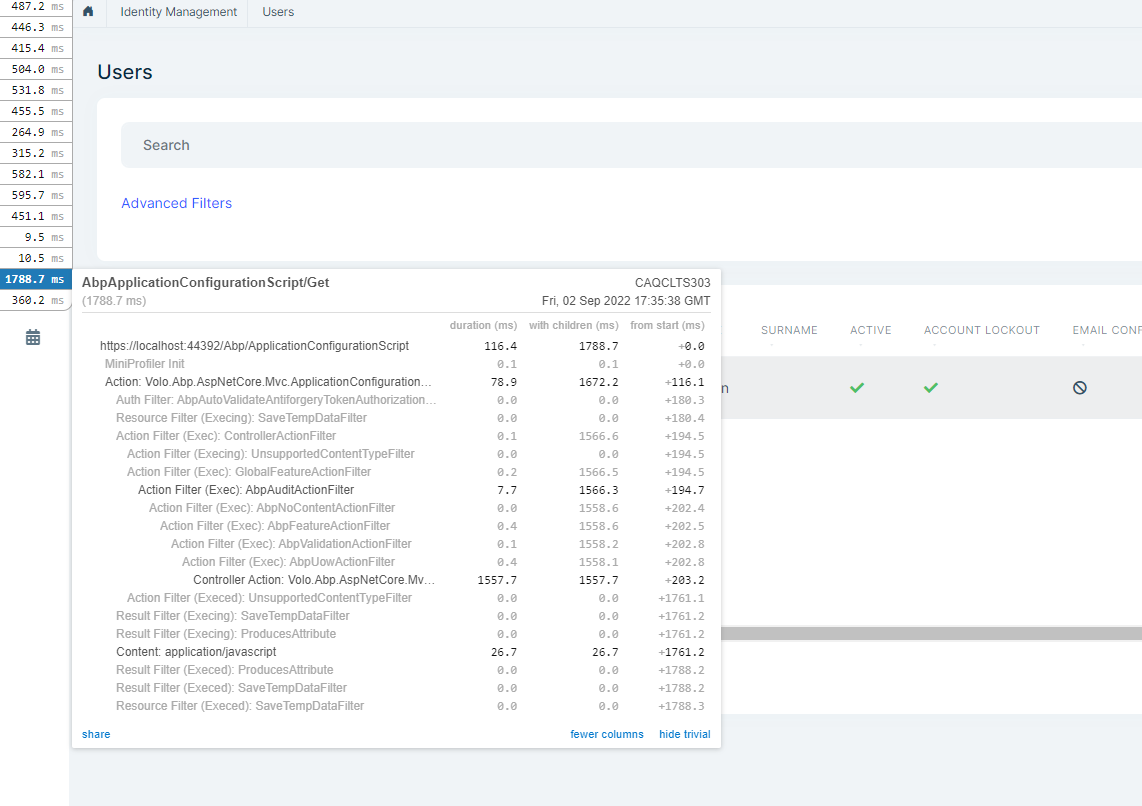Expand the 595.7 ms profiler timing
Image resolution: width=1142 pixels, height=806 pixels.
(35, 195)
